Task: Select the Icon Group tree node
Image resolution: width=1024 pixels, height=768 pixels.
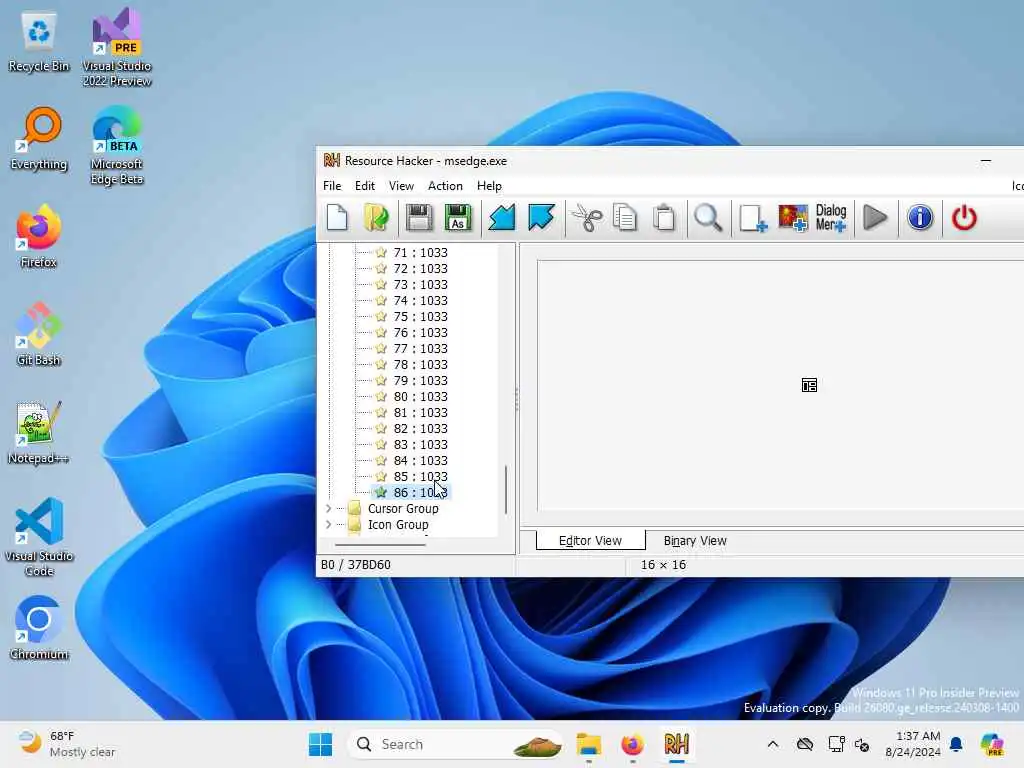Action: click(x=398, y=524)
